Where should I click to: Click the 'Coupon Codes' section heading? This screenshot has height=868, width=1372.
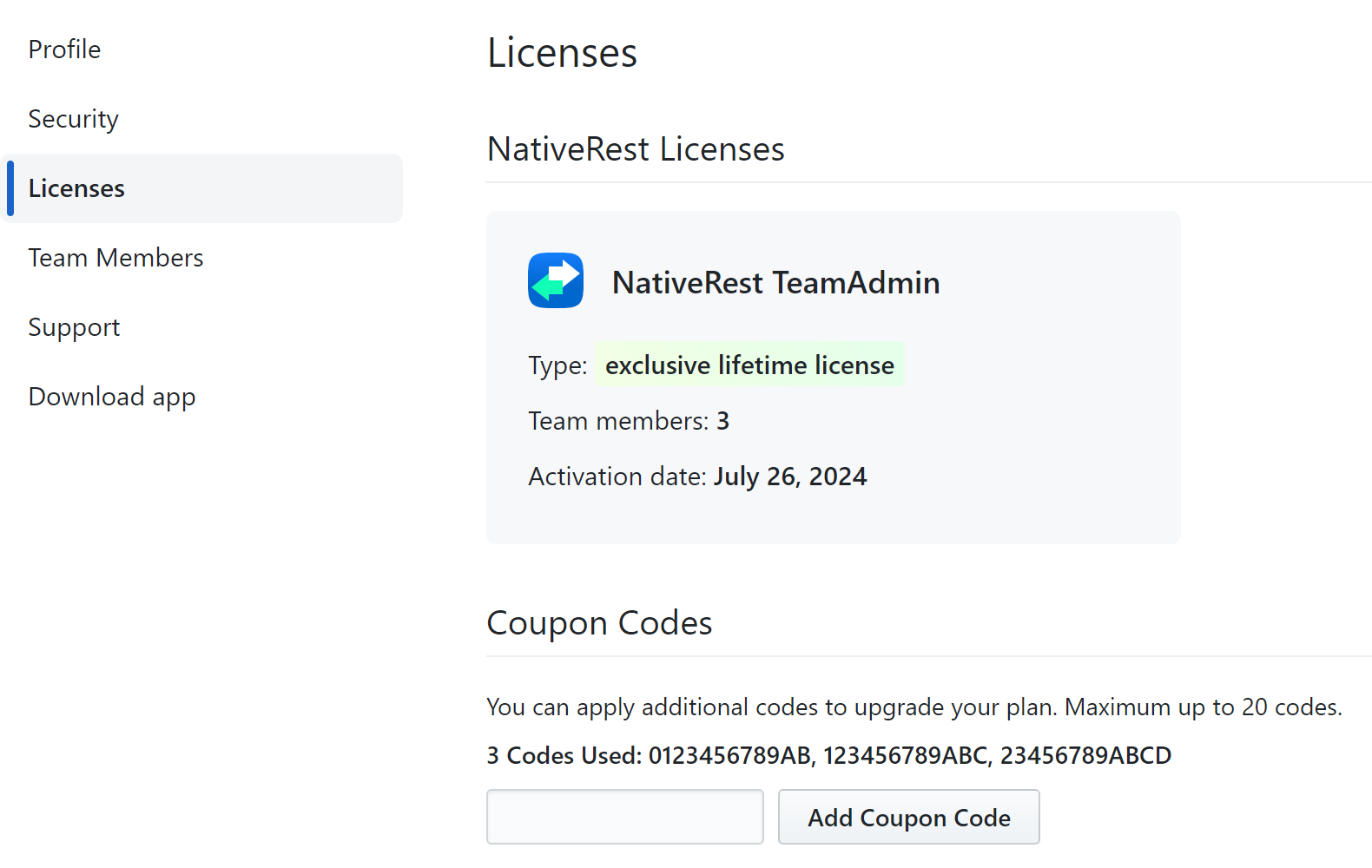pos(599,623)
